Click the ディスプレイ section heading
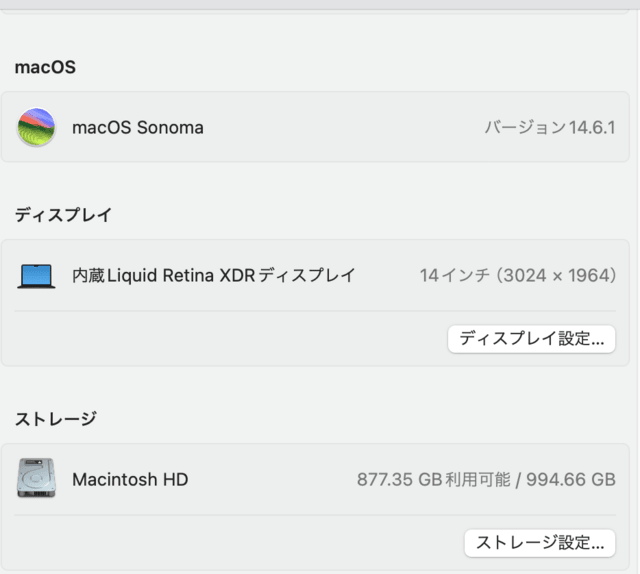 tap(63, 215)
